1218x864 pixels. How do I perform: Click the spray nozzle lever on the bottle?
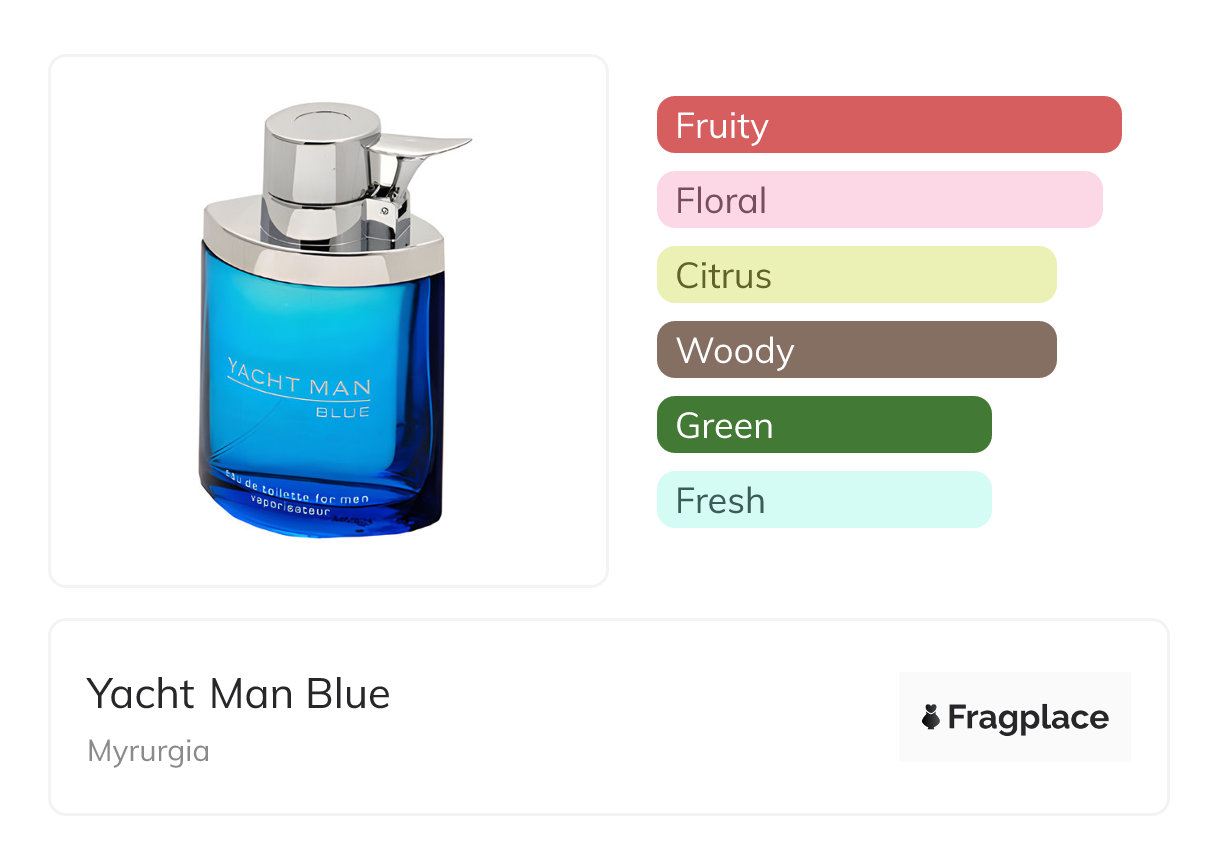(x=428, y=150)
